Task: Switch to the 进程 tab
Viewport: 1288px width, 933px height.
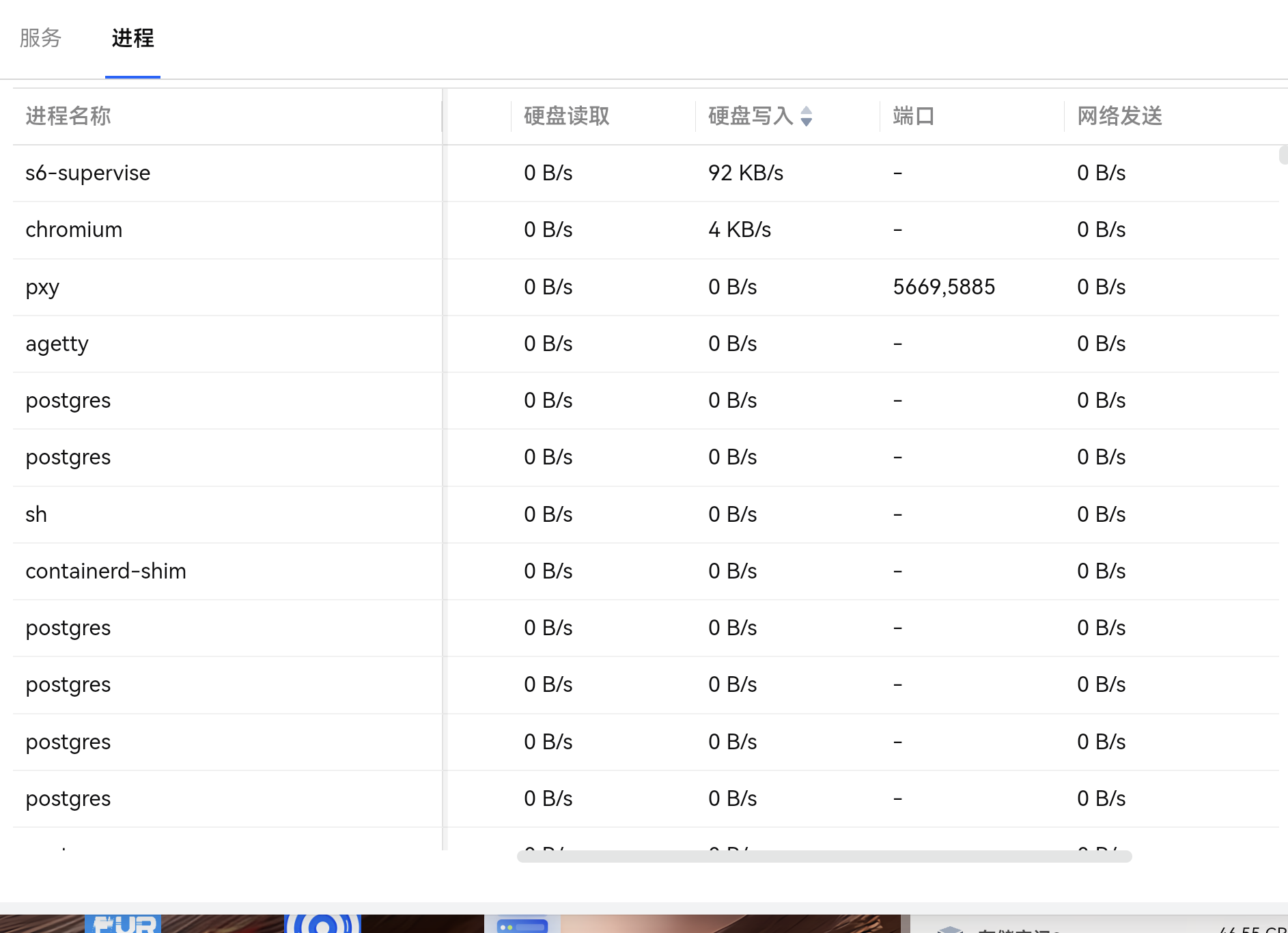Action: point(132,39)
